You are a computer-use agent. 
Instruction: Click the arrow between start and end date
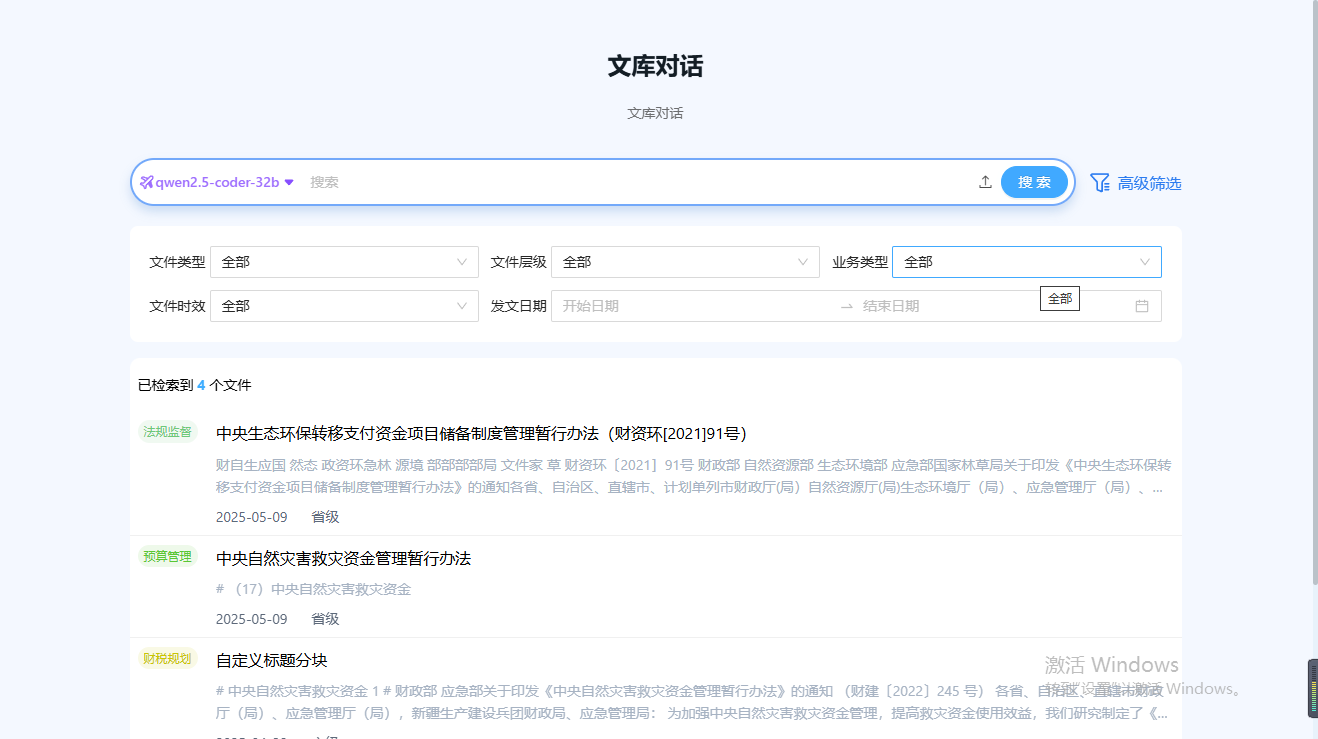point(846,306)
